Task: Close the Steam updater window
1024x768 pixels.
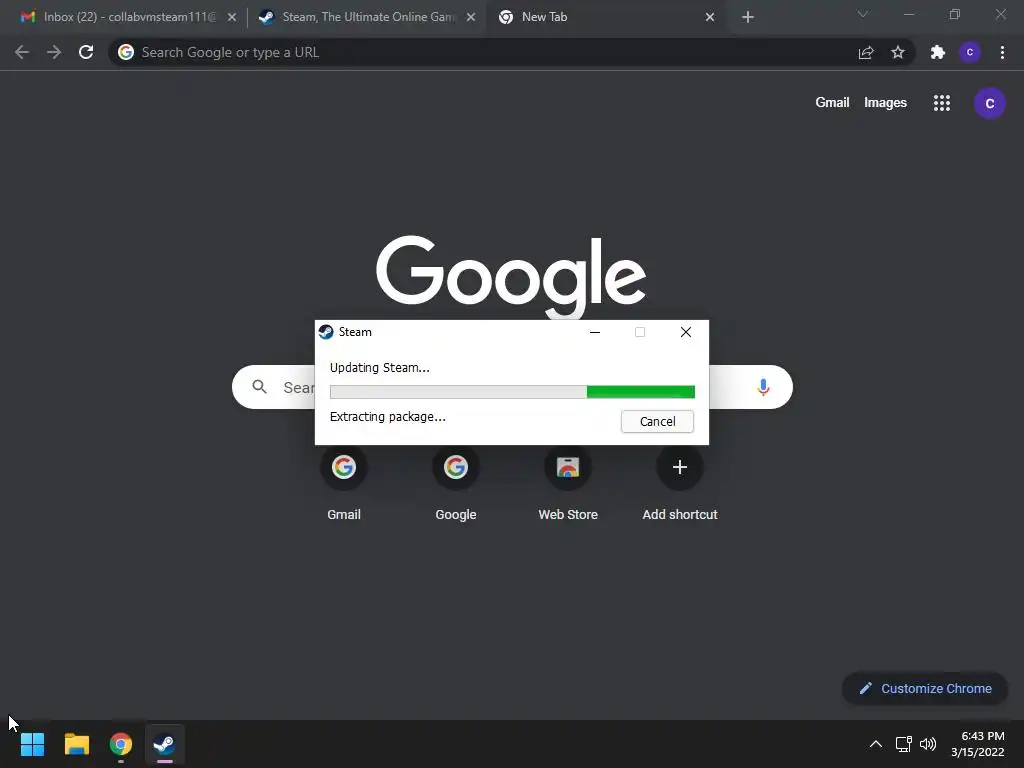Action: click(686, 332)
